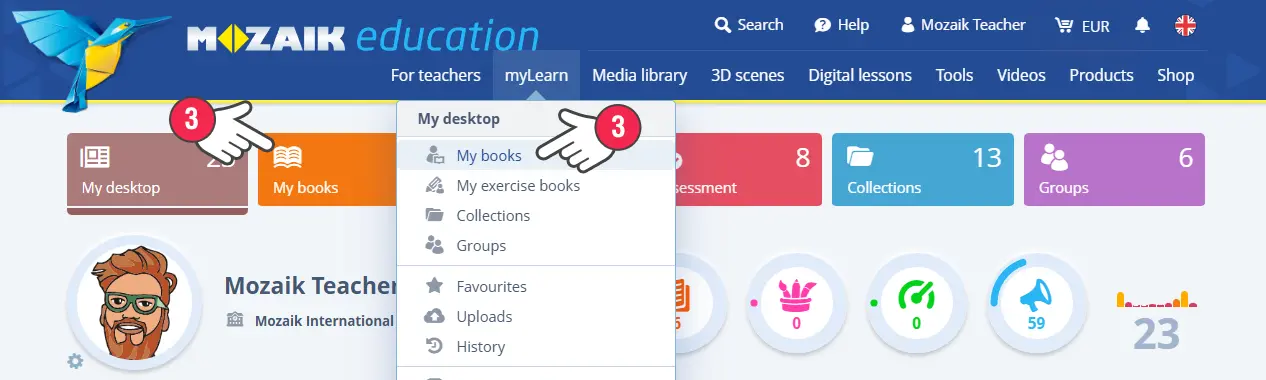Open the myLearn menu
The image size is (1266, 380).
[536, 75]
